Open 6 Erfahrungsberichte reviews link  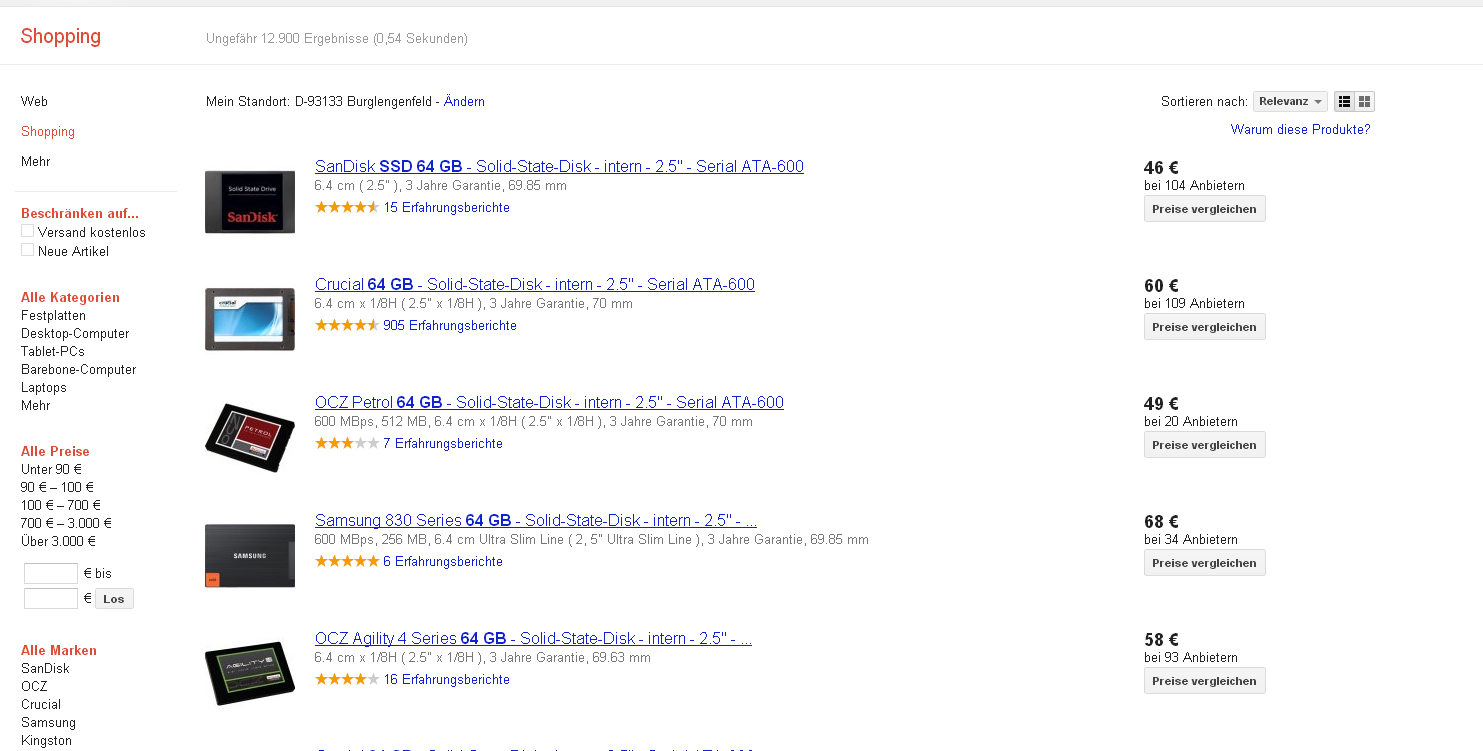click(x=443, y=561)
